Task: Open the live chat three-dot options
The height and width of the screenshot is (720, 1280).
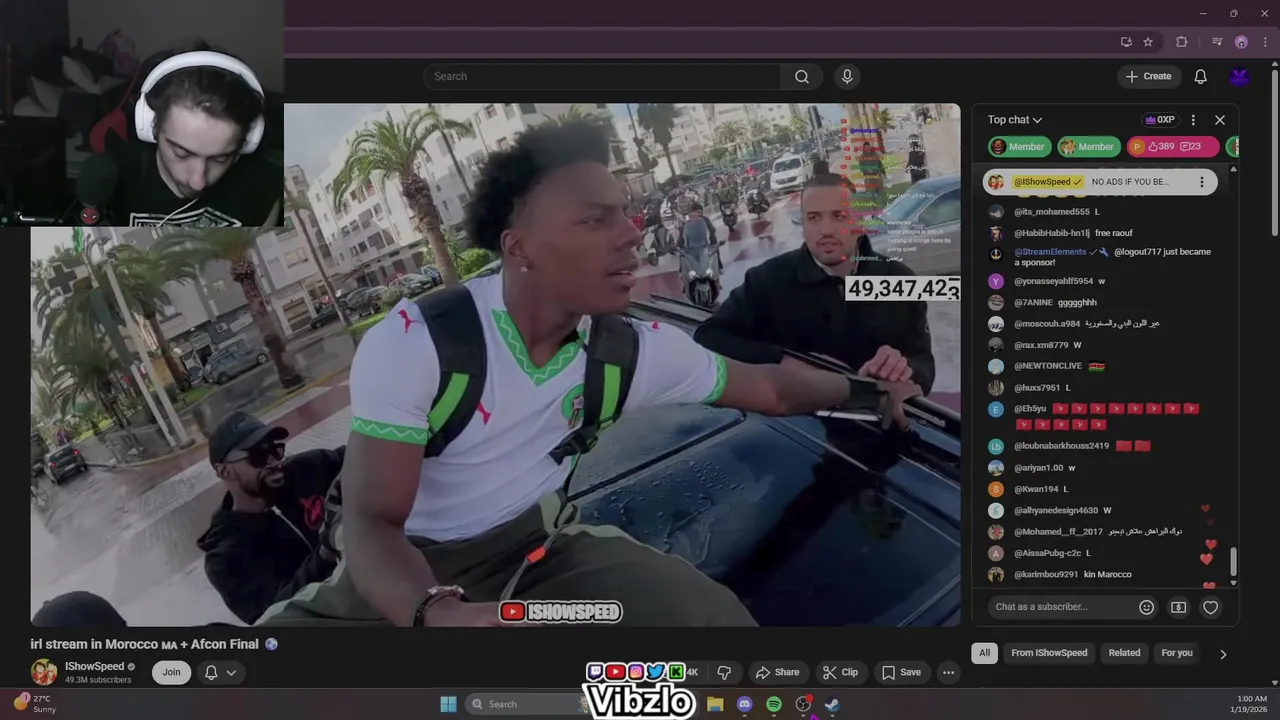Action: pos(1193,120)
